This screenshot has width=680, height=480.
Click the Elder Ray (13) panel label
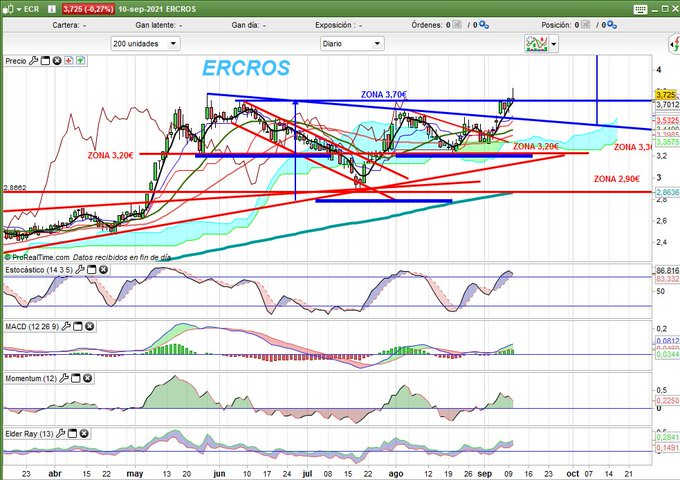tap(29, 433)
